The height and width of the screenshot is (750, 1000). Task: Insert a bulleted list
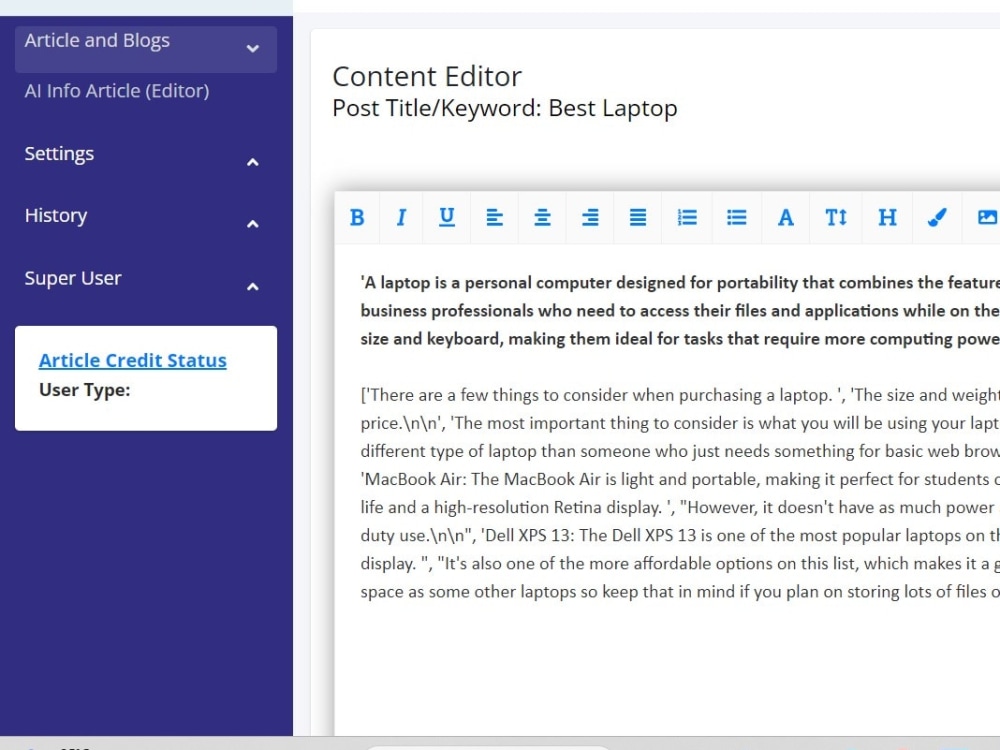coord(737,217)
